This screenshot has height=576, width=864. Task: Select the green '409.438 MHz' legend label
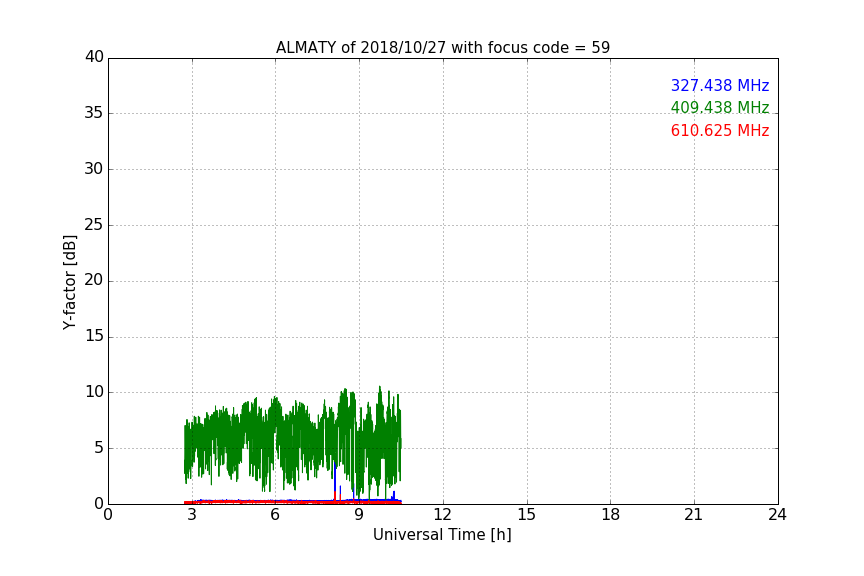(x=720, y=107)
